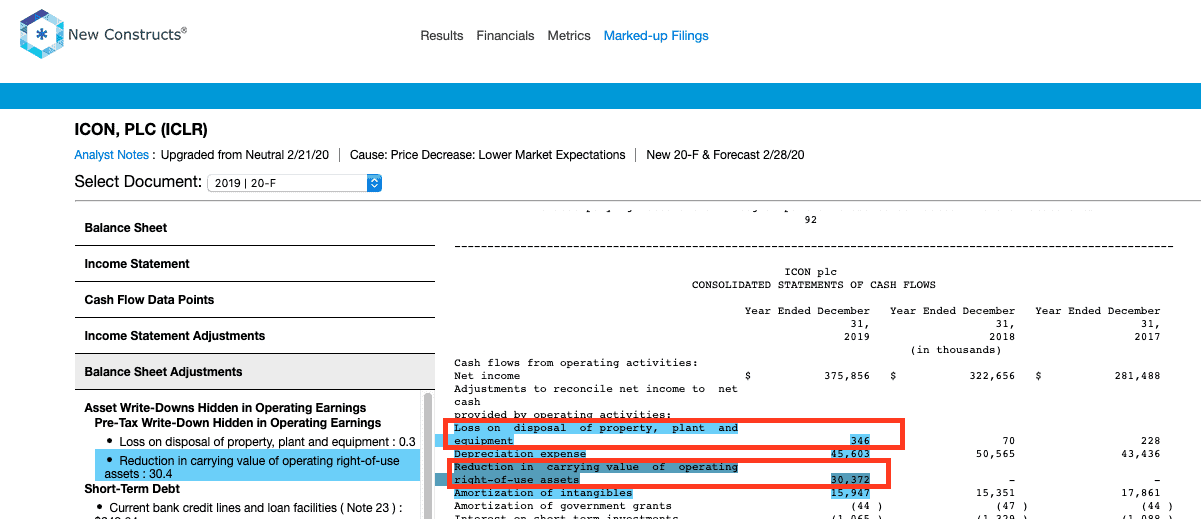Viewport: 1201px width, 519px height.
Task: Click the ICON, PLC (ICLR) title
Action: [141, 130]
